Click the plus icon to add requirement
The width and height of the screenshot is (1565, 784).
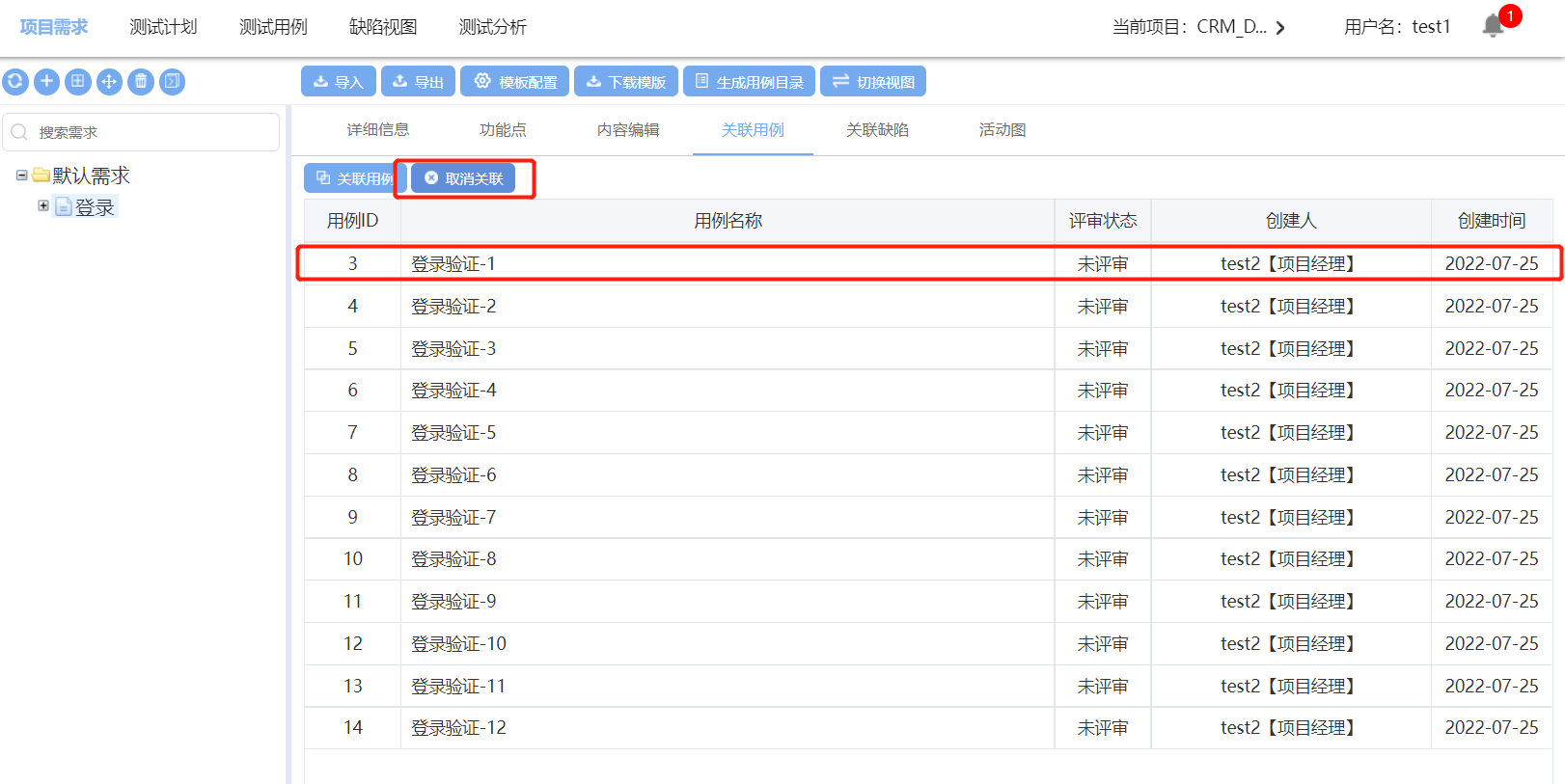point(46,82)
